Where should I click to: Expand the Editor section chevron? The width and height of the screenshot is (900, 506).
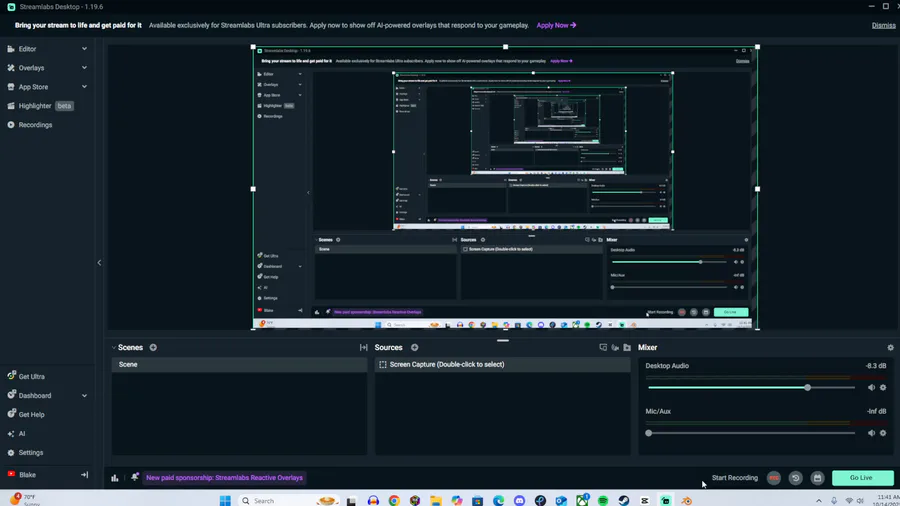tap(84, 49)
